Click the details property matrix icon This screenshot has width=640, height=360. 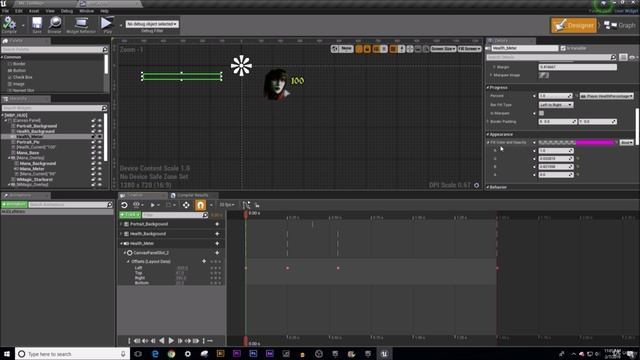click(x=623, y=58)
